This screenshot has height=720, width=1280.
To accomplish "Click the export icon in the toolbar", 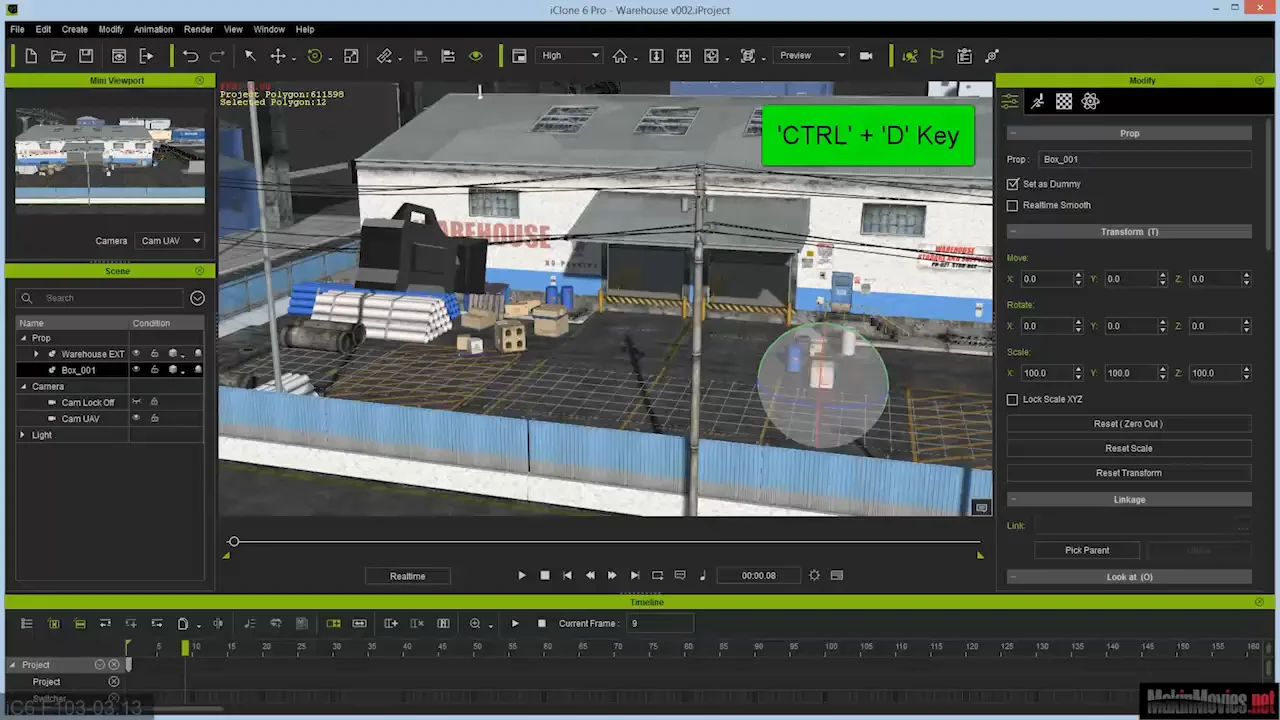I will coord(146,56).
